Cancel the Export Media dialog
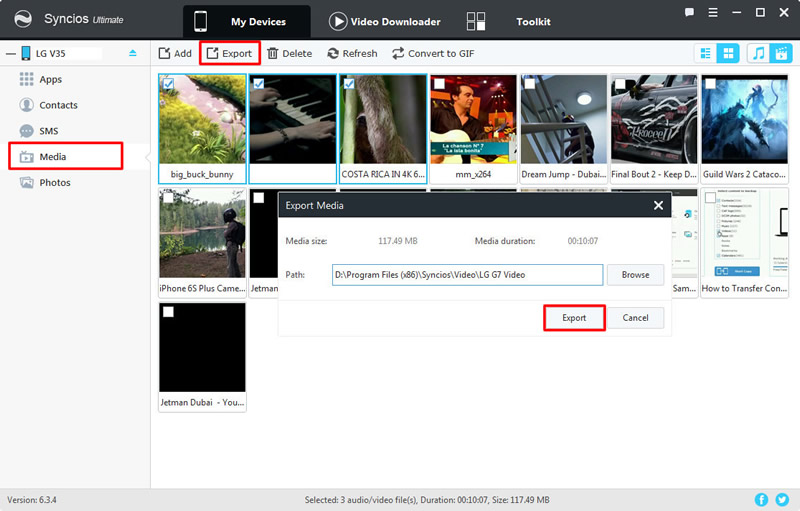The width and height of the screenshot is (800, 511). (635, 318)
